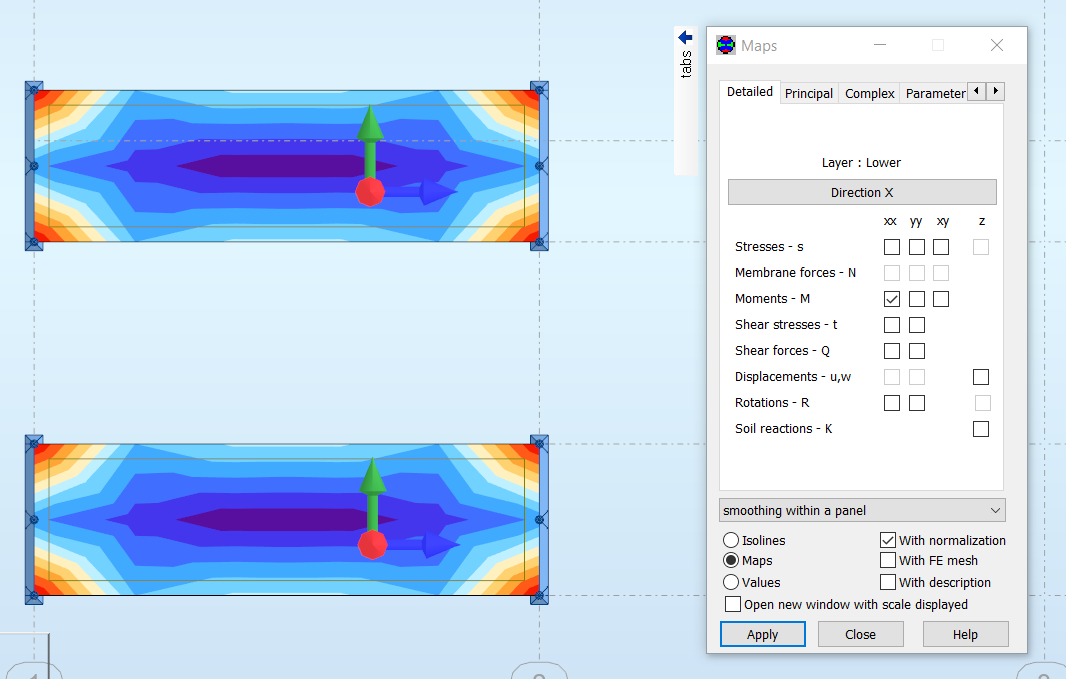Select the Isolines display mode
The height and width of the screenshot is (679, 1066).
[x=730, y=540]
